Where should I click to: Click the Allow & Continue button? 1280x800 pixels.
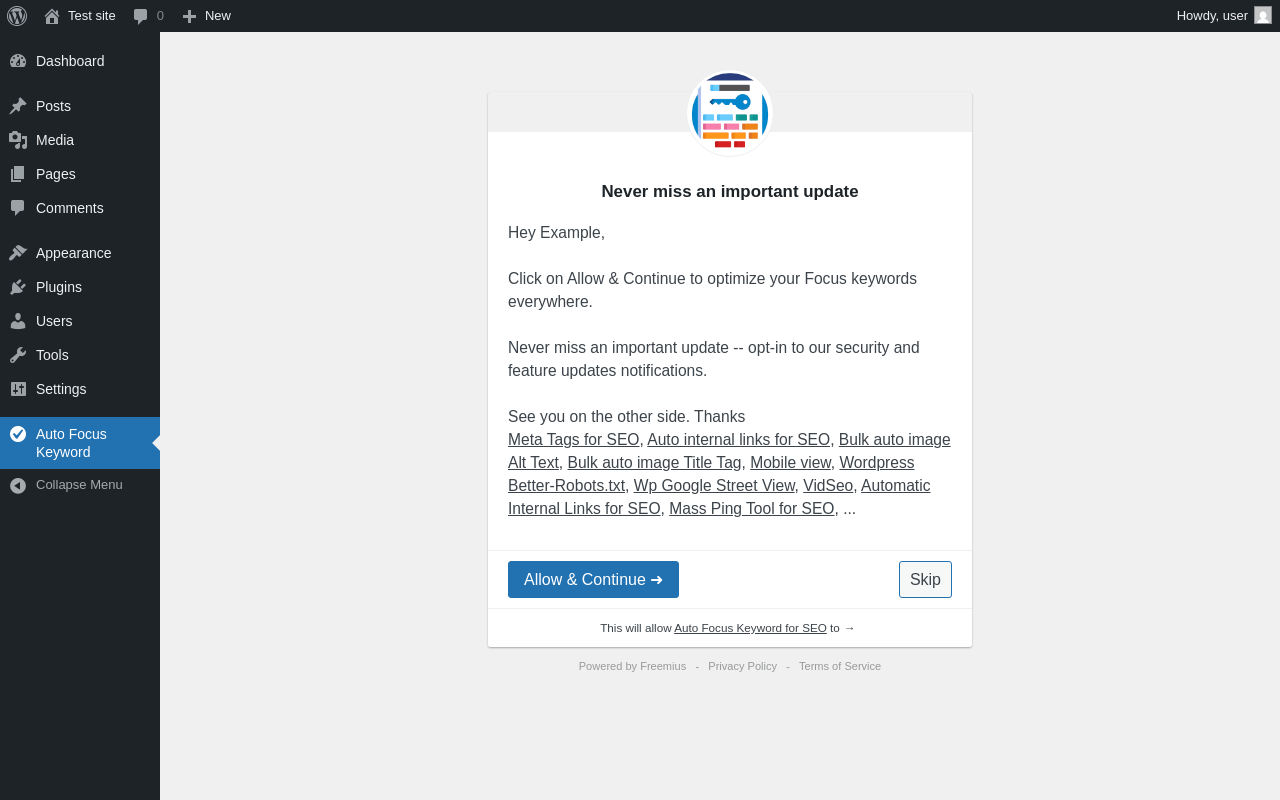593,580
